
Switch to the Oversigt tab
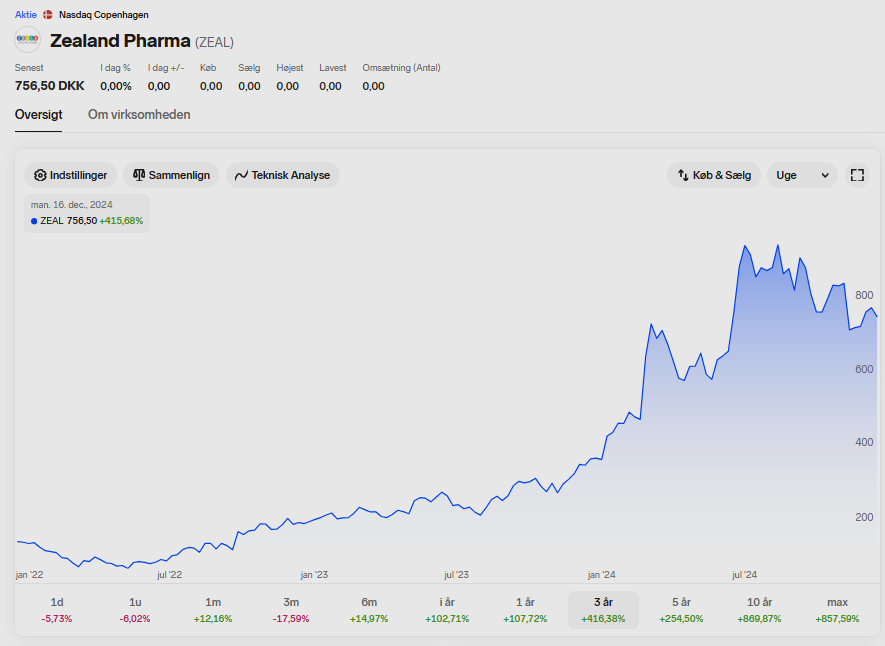(38, 115)
